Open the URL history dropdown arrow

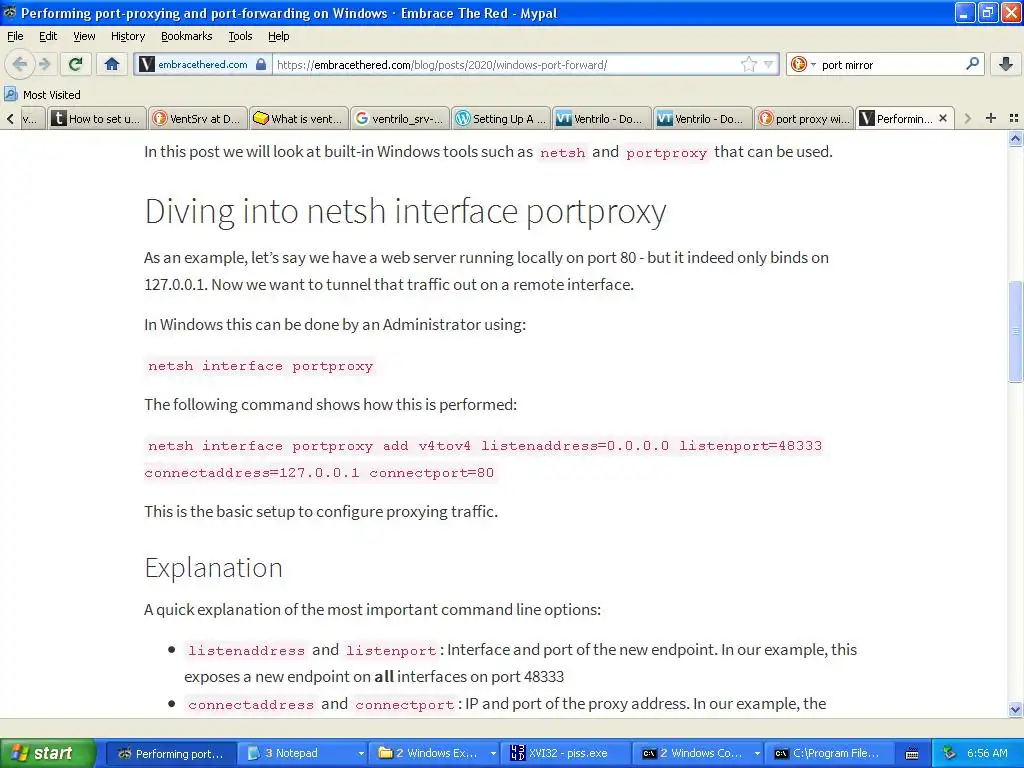click(x=769, y=64)
